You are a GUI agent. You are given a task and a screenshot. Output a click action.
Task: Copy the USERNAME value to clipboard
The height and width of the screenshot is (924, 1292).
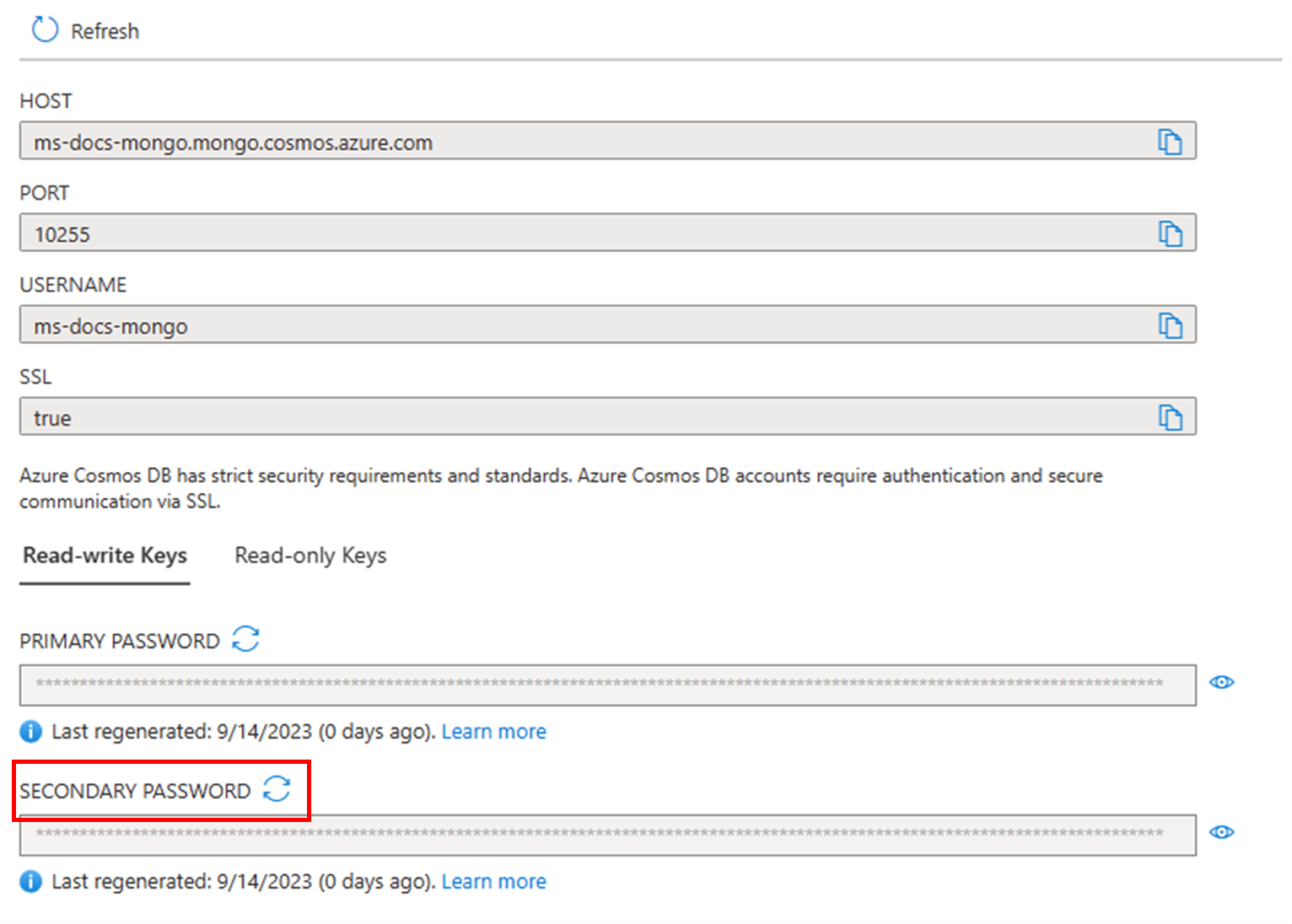1170,325
